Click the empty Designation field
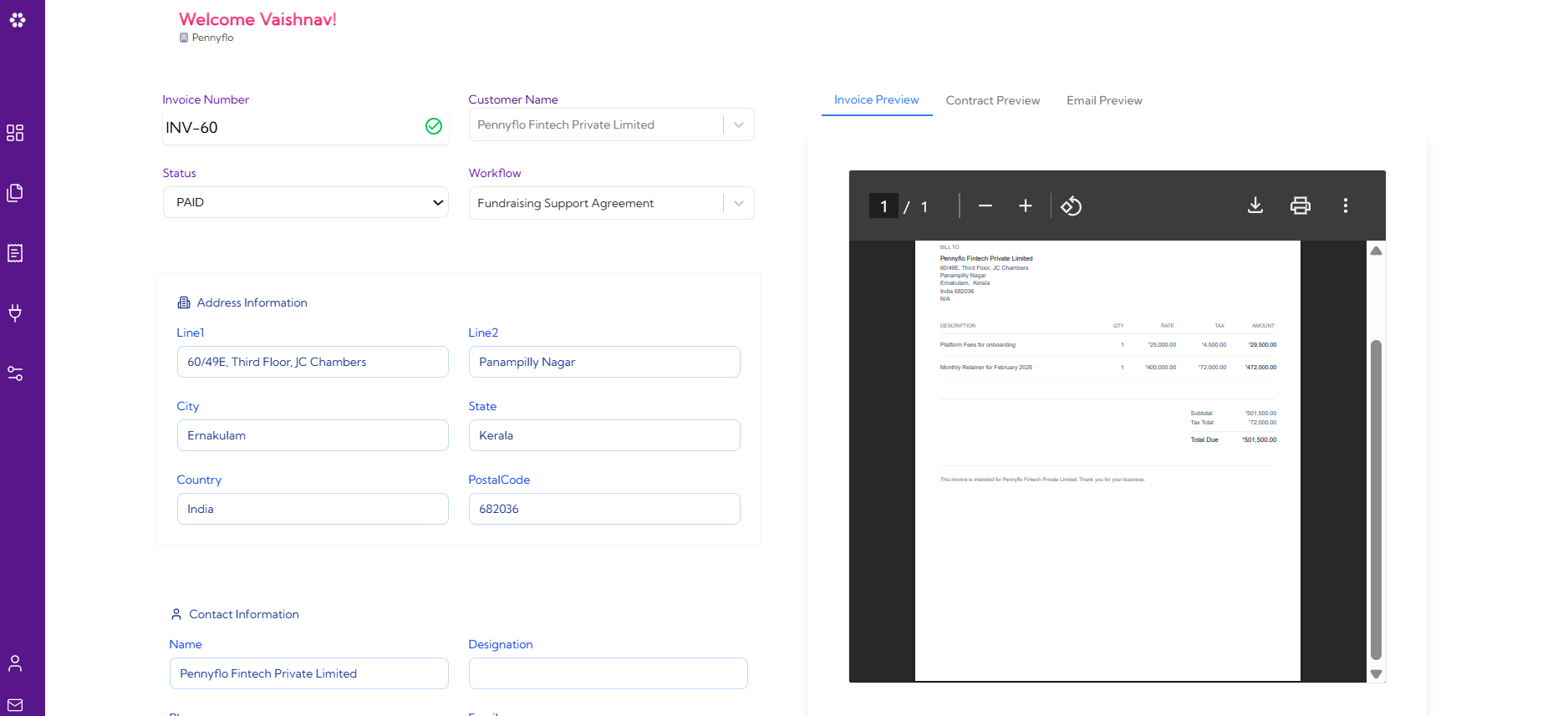Image resolution: width=1568 pixels, height=716 pixels. (x=608, y=673)
